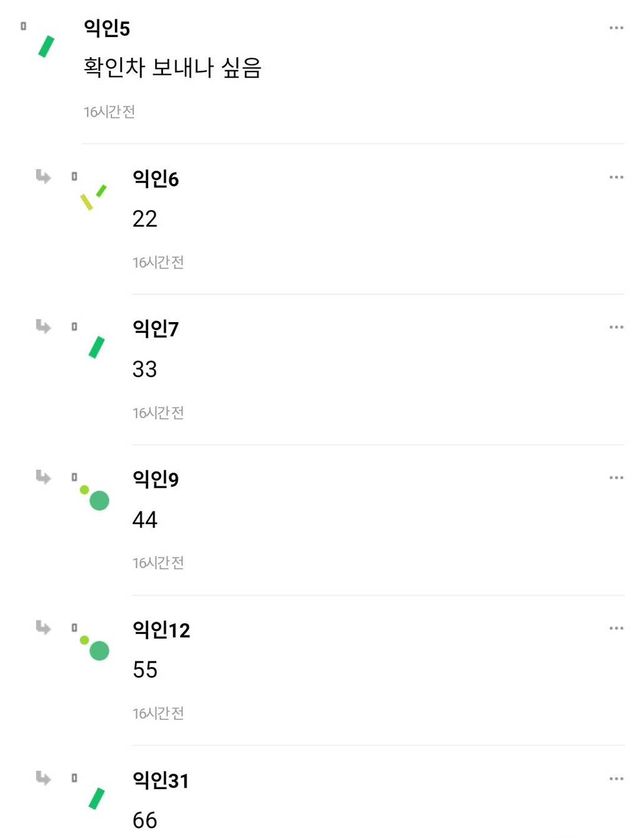Viewport: 640px width, 838px height.
Task: Open the three-dot menu on 익인6's reply
Action: coord(616,177)
